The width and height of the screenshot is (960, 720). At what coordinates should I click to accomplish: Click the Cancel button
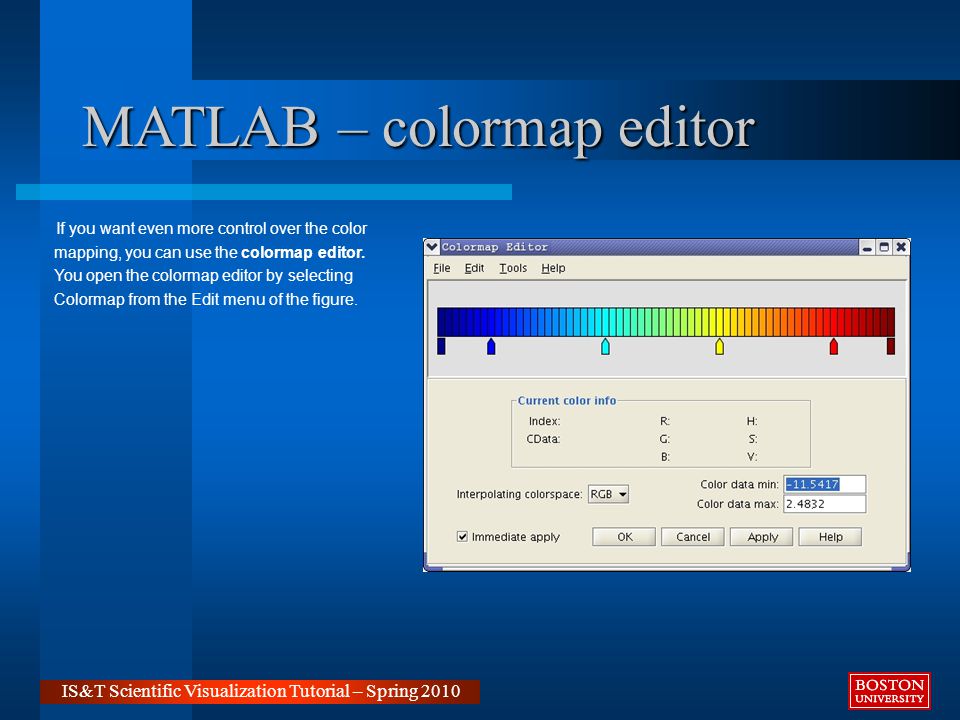click(692, 537)
